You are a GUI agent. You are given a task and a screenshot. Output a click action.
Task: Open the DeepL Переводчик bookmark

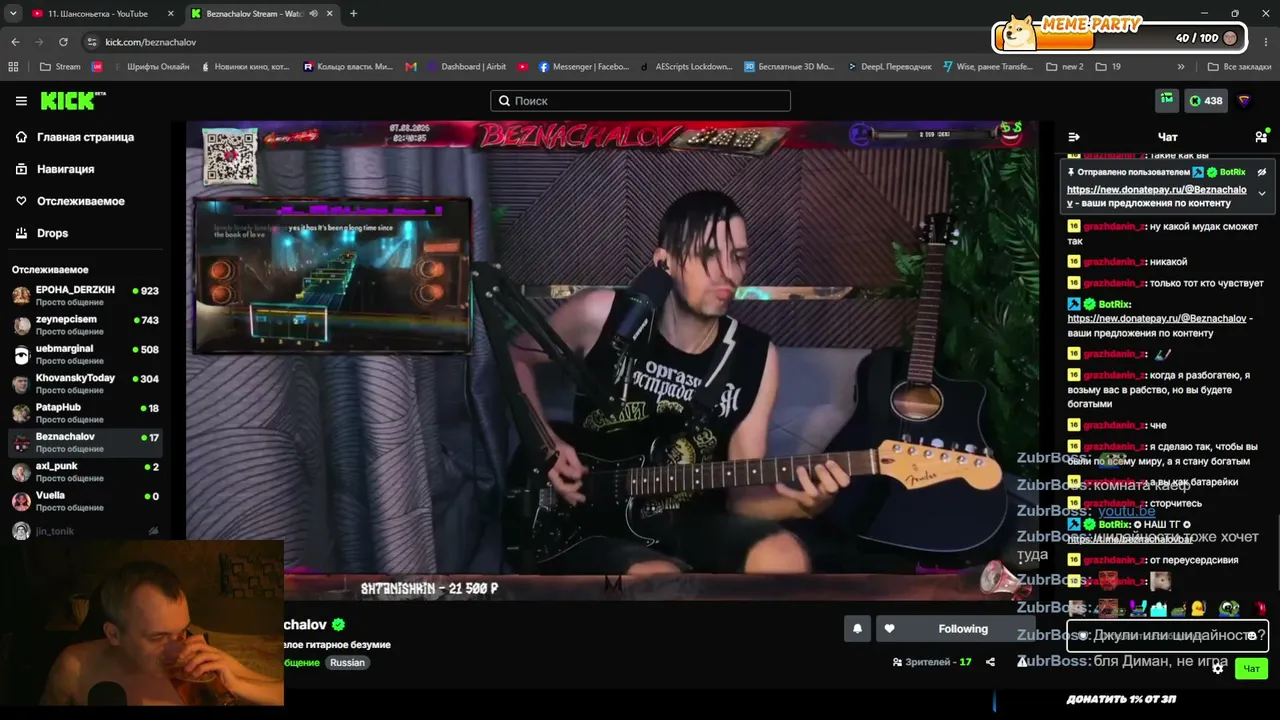pyautogui.click(x=889, y=67)
